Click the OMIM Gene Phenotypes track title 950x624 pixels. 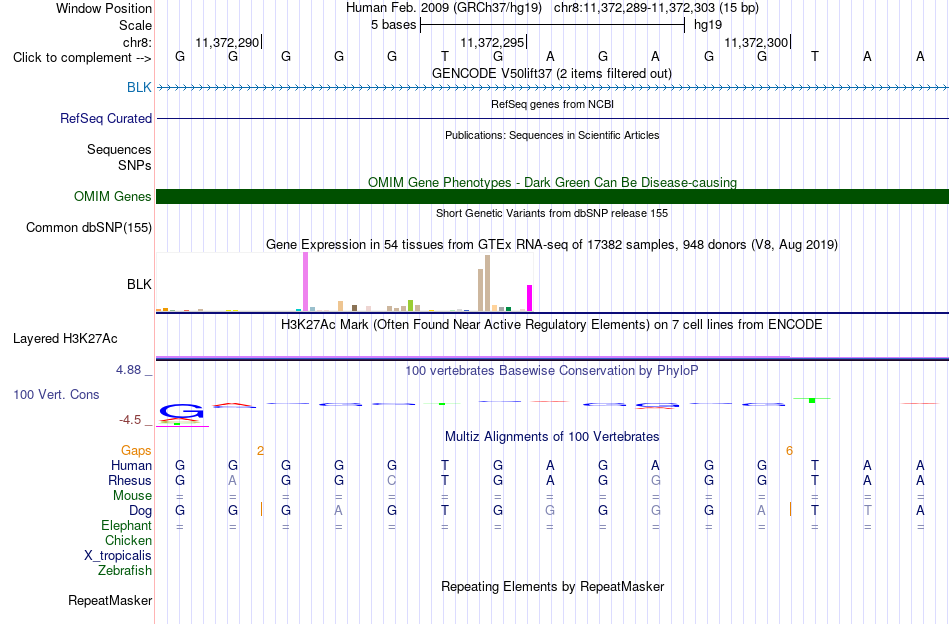point(552,182)
